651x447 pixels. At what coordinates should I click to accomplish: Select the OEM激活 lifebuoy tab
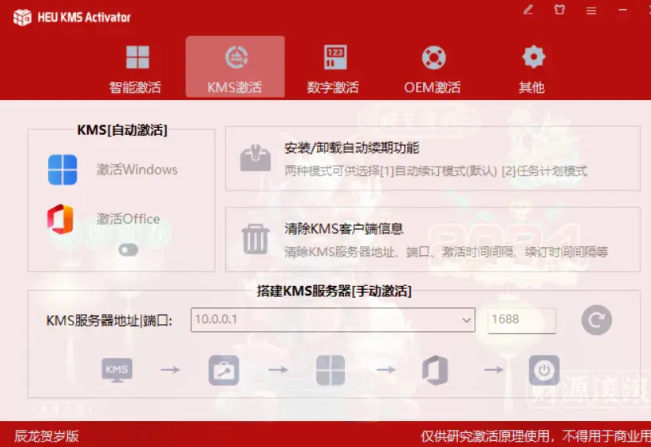tap(432, 68)
